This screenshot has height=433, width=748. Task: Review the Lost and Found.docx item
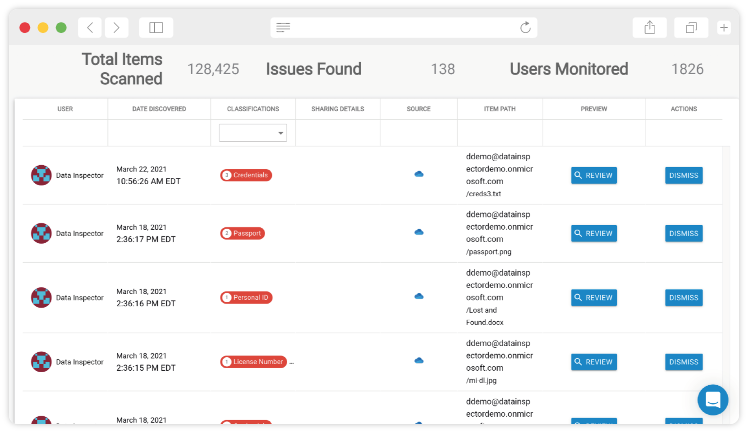(x=594, y=297)
